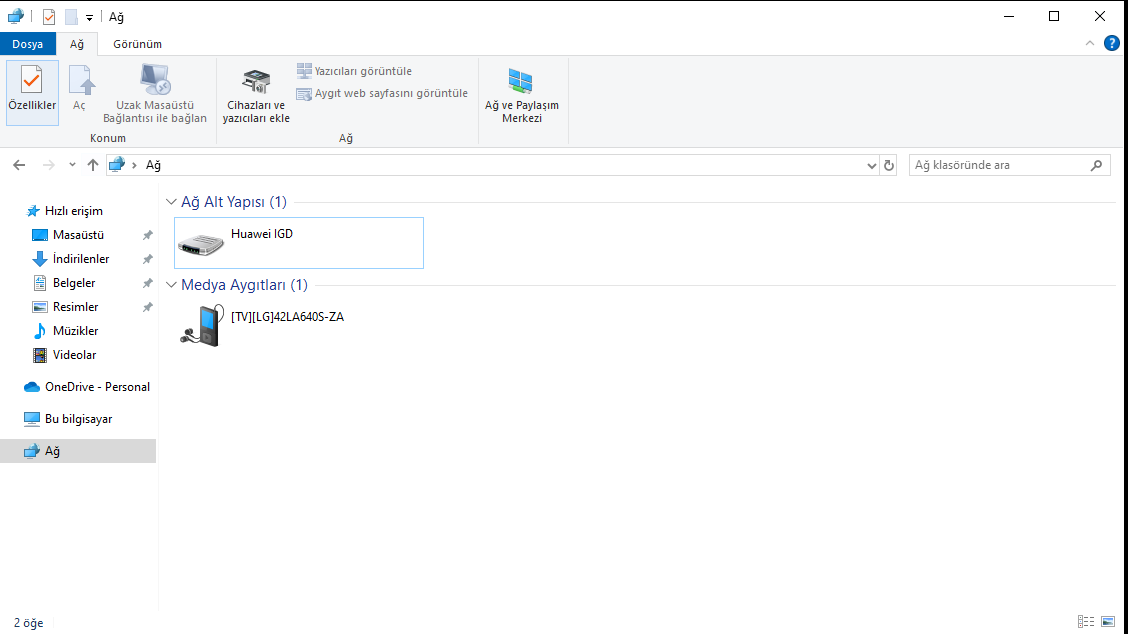Select the LG TV media device icon
1128x634 pixels.
point(199,325)
